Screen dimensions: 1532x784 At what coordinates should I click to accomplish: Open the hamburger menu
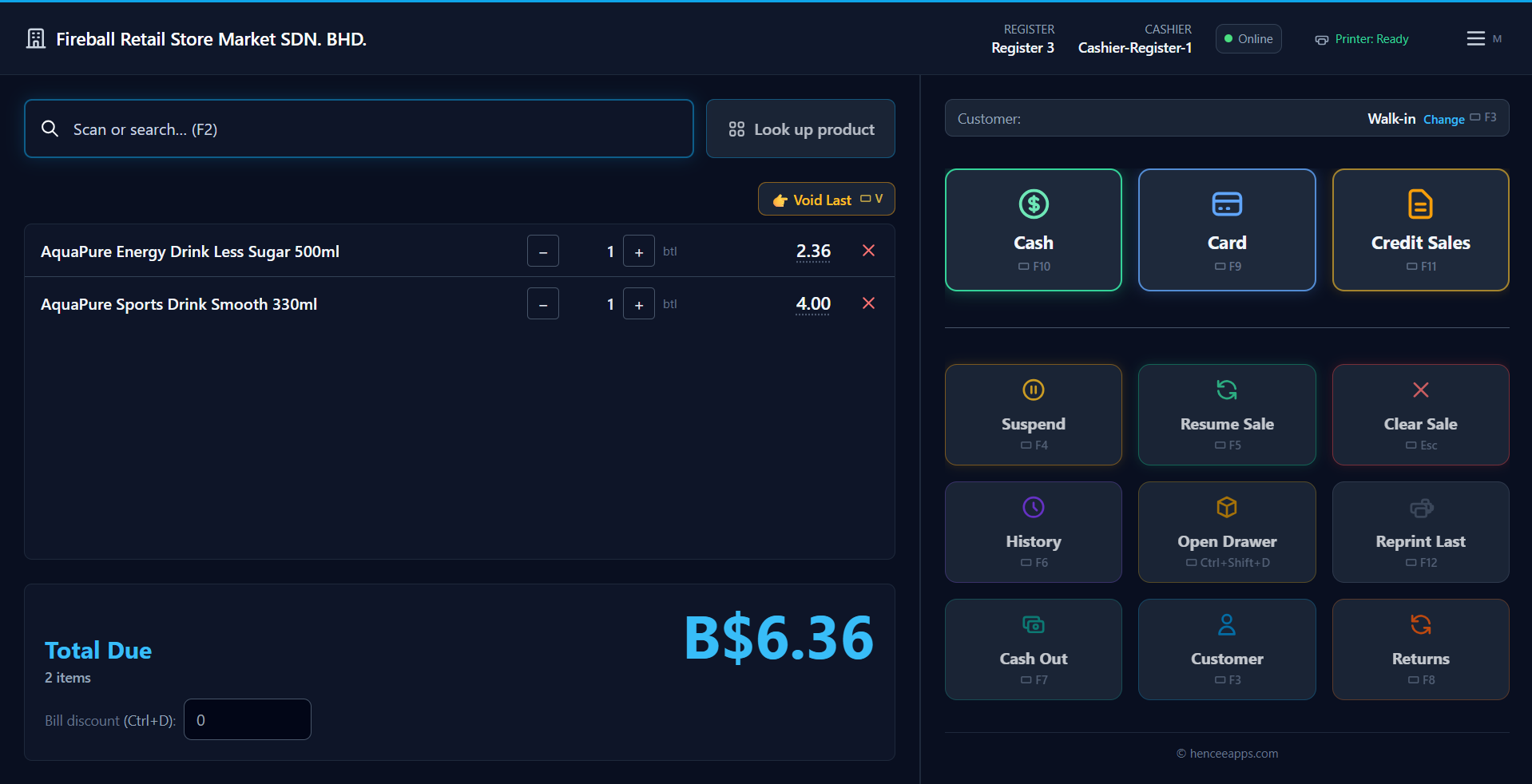1473,38
